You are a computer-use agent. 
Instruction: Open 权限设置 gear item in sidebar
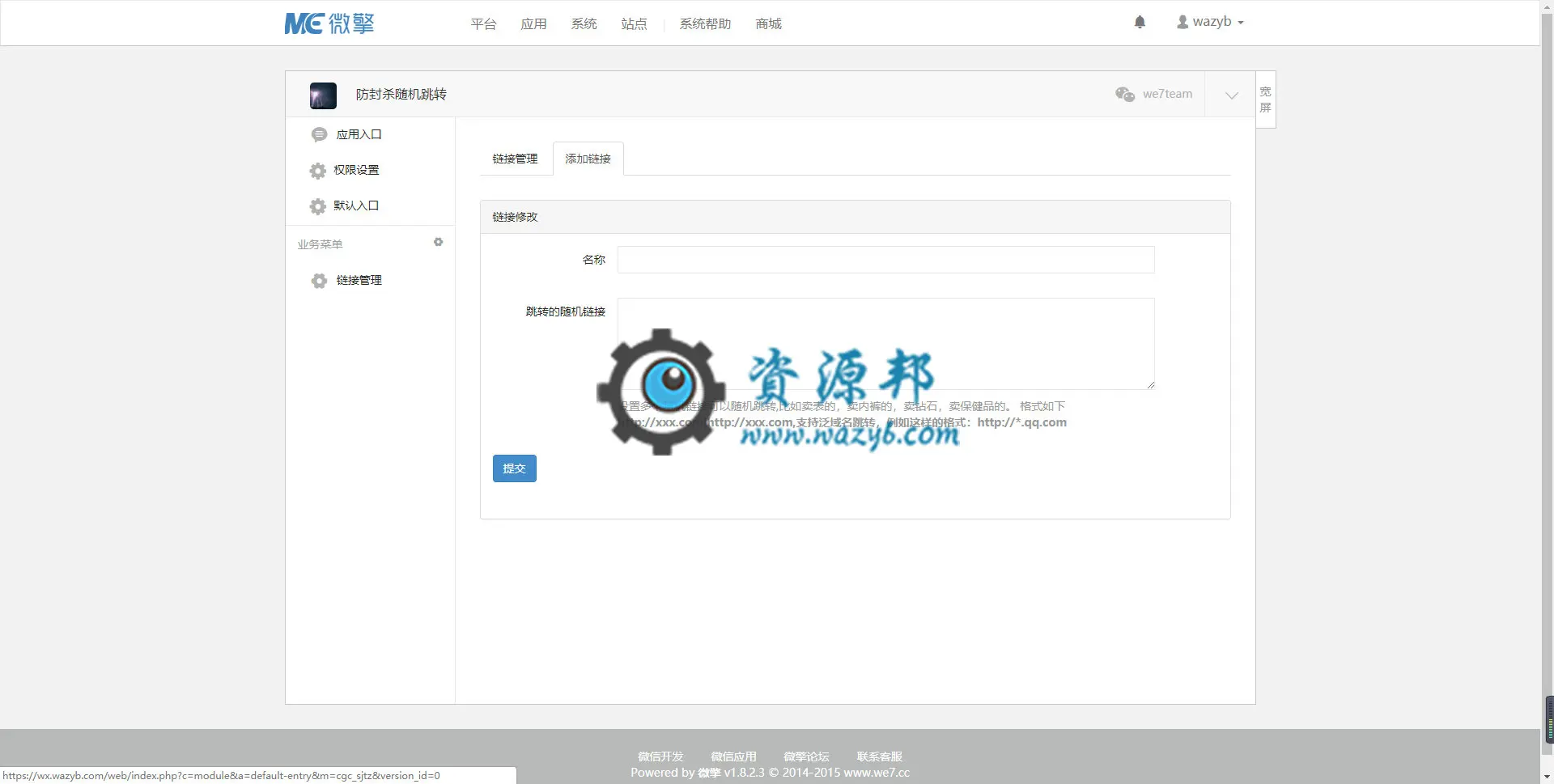tap(345, 170)
